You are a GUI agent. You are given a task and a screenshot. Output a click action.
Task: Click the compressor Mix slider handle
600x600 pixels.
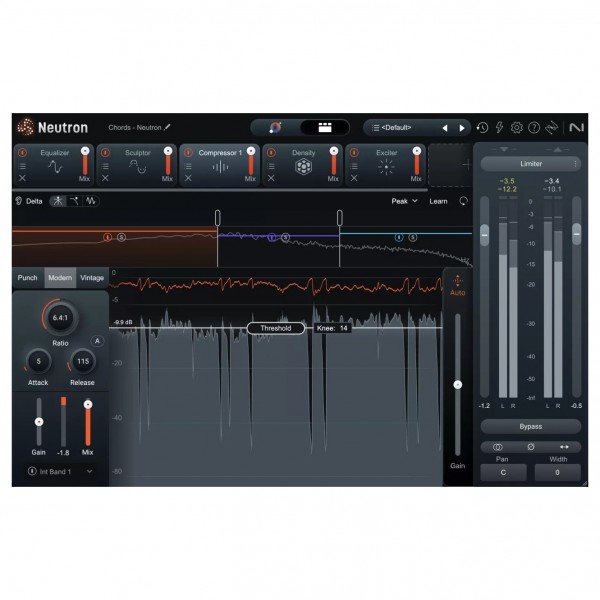coord(88,404)
